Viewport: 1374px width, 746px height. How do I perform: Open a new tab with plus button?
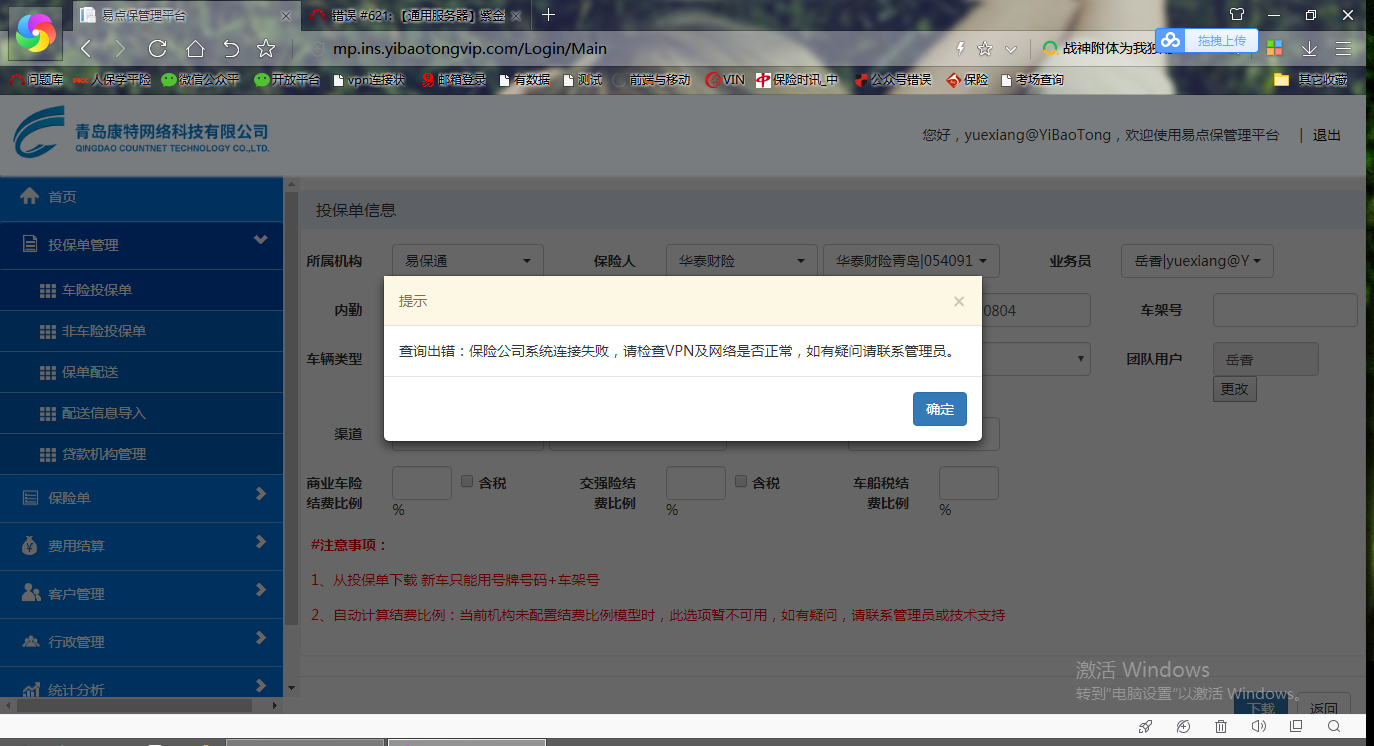tap(549, 15)
